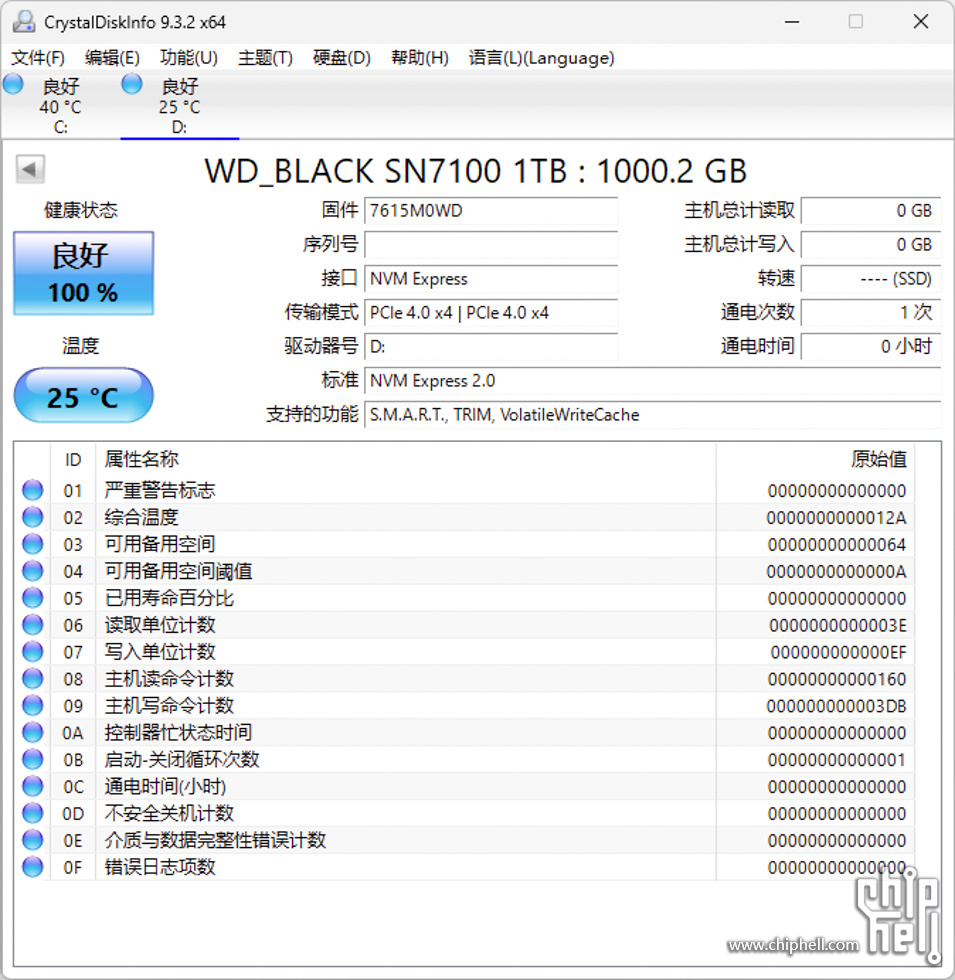Click the 支持的功能 S.M.A.R.T., TRIM field
This screenshot has width=955, height=980.
click(x=652, y=414)
